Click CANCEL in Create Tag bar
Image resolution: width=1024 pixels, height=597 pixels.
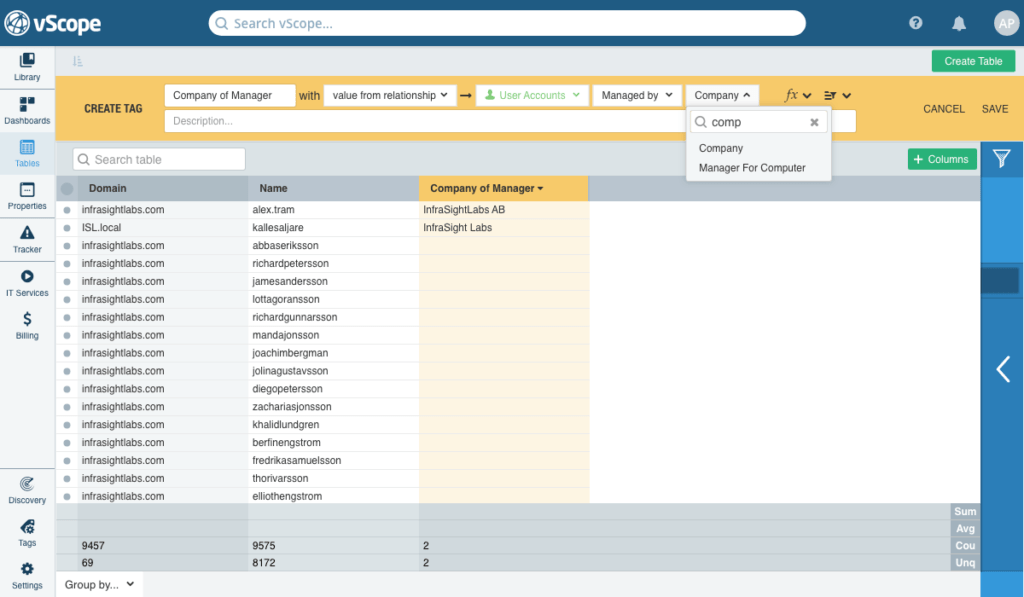point(944,109)
